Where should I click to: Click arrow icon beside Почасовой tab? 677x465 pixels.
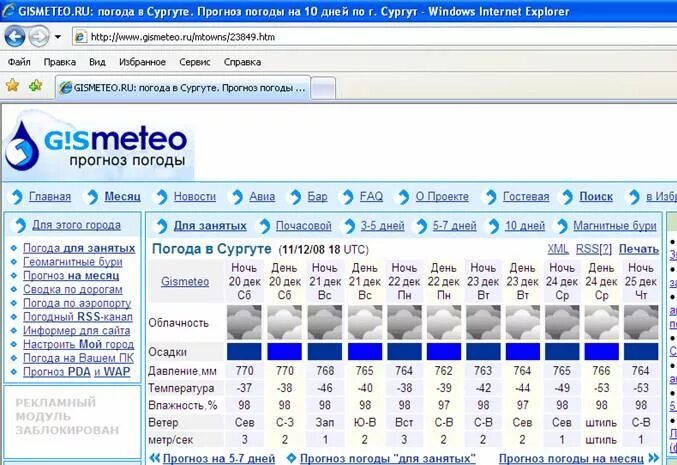264,226
